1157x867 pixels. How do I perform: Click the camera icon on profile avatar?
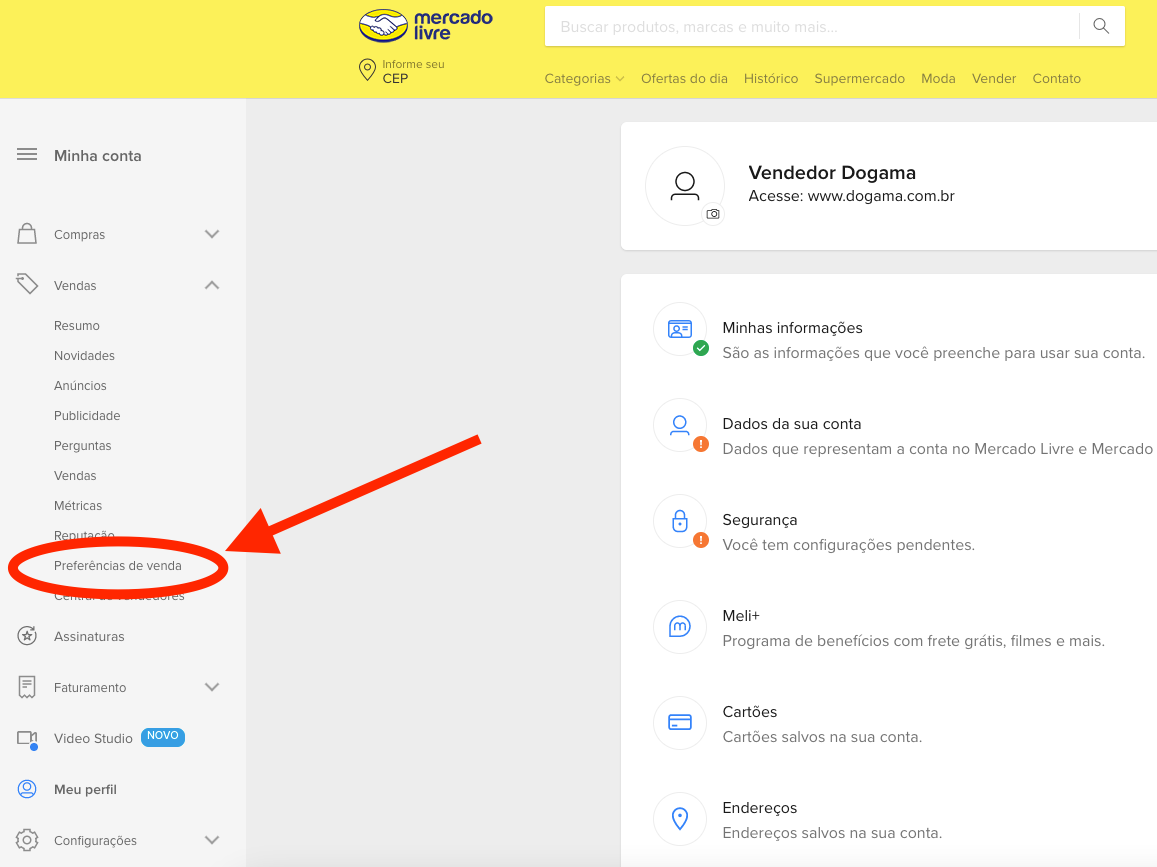(713, 214)
